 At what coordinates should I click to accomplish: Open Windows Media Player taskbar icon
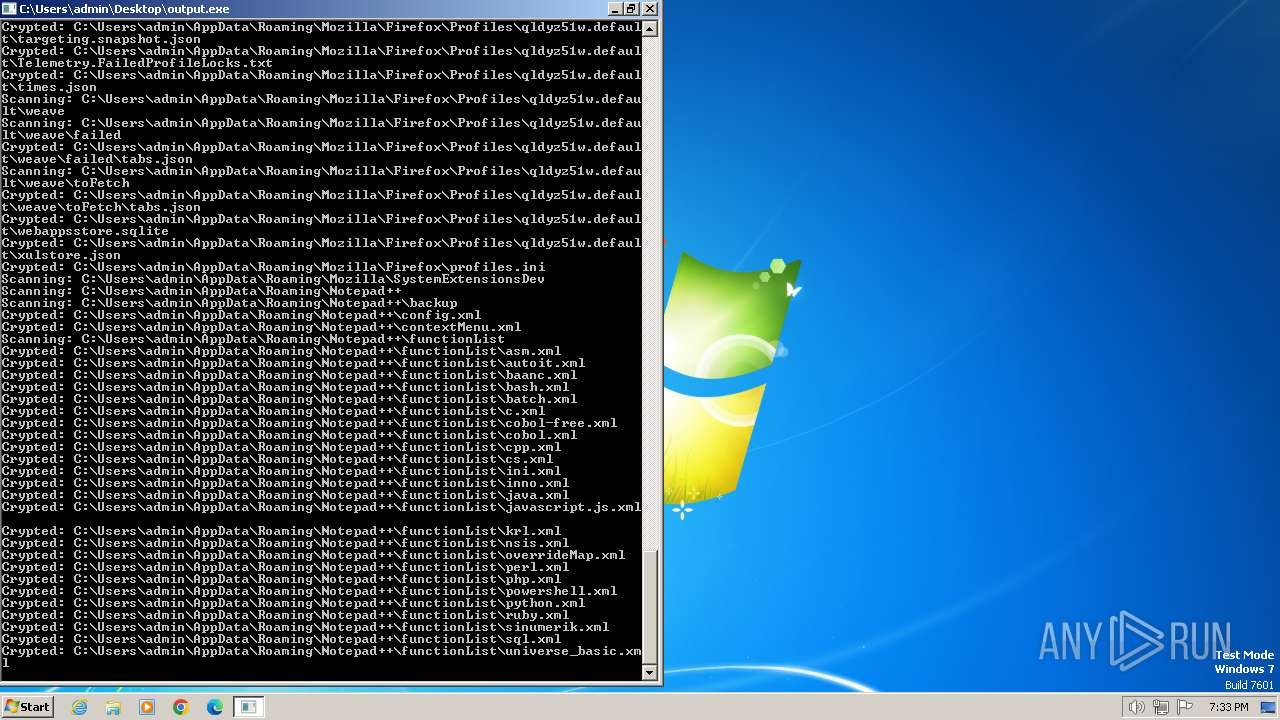tap(147, 707)
